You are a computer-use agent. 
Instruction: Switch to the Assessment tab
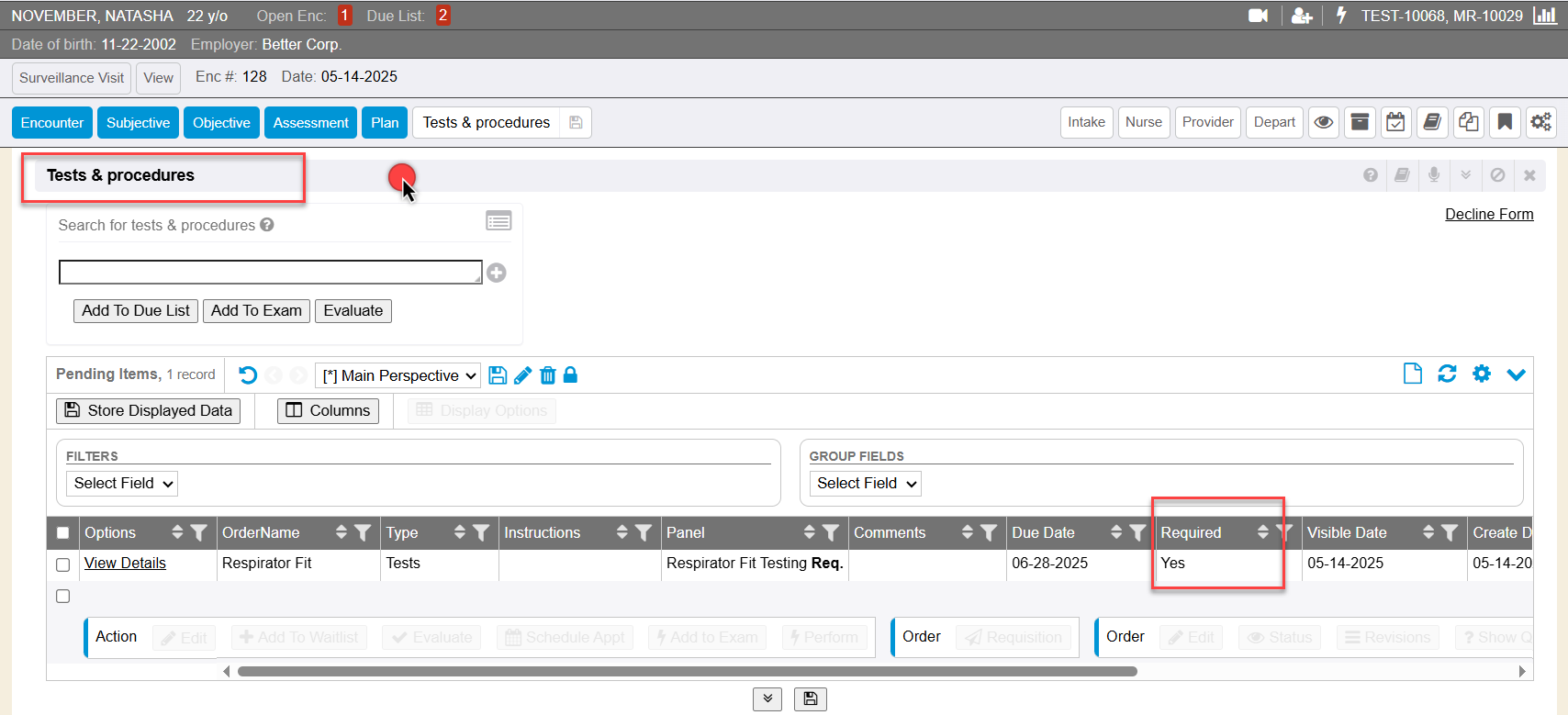[310, 122]
